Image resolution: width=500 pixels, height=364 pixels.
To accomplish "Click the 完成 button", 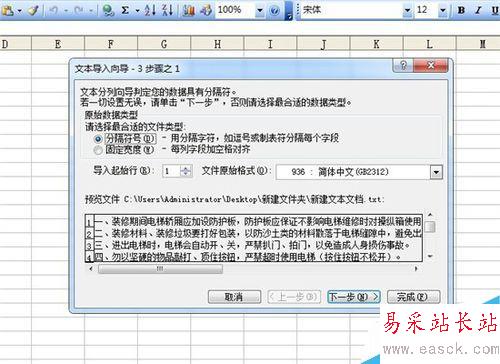I will point(413,296).
